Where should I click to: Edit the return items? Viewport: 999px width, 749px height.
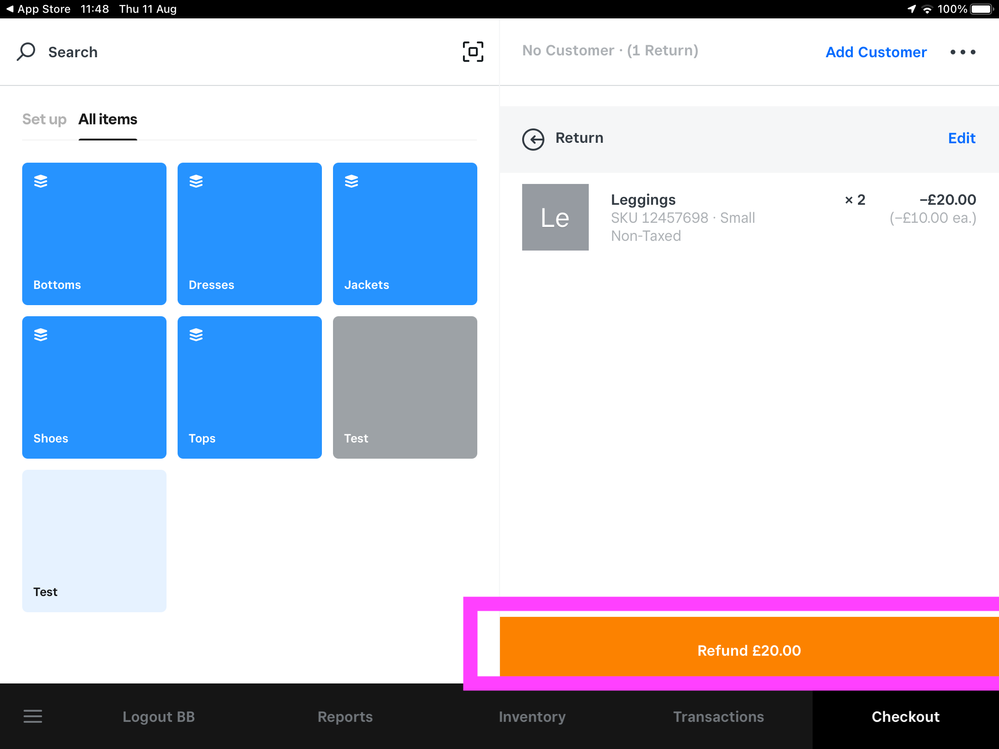click(961, 138)
